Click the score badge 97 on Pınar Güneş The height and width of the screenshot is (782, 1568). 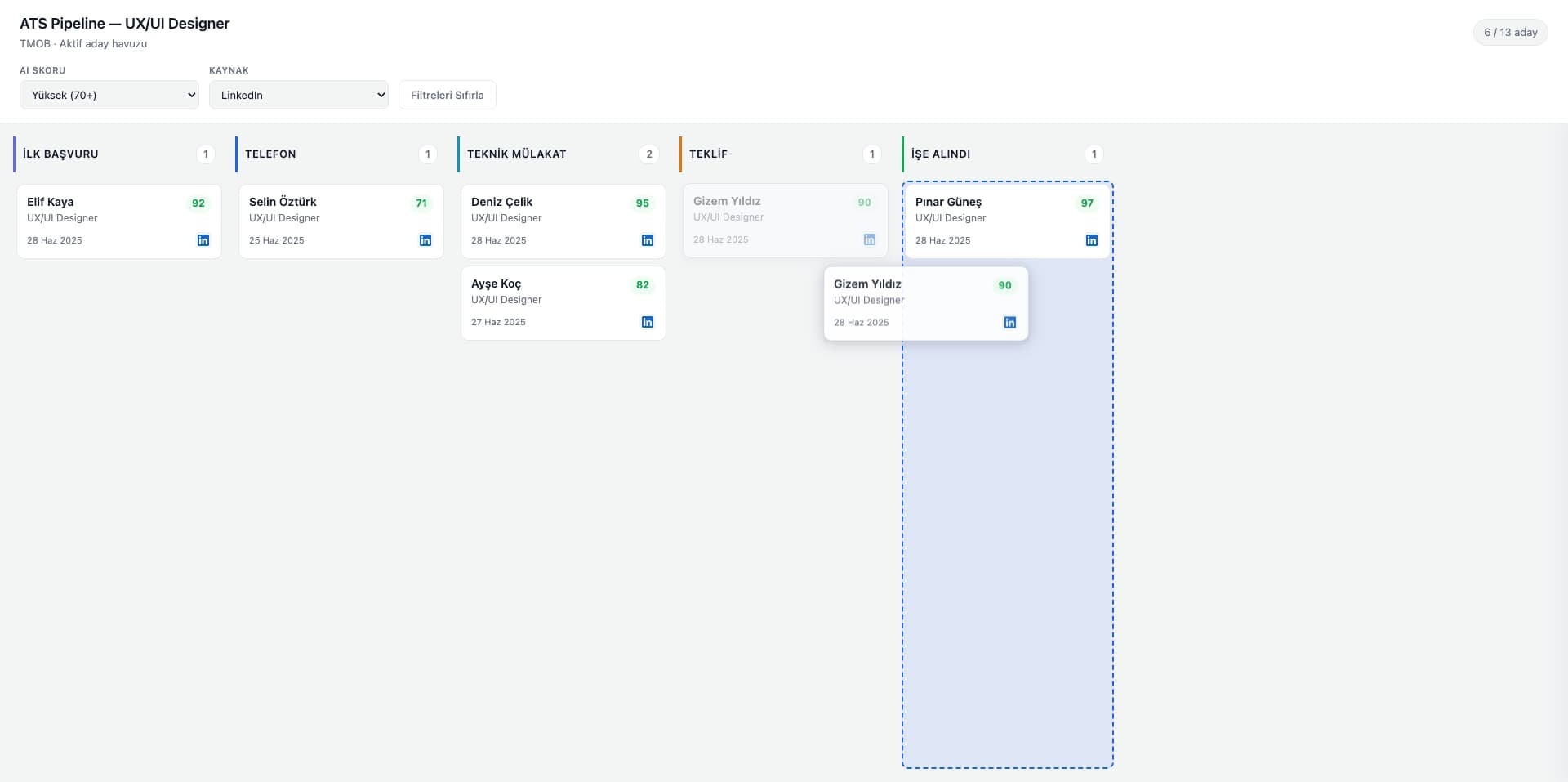(1087, 203)
